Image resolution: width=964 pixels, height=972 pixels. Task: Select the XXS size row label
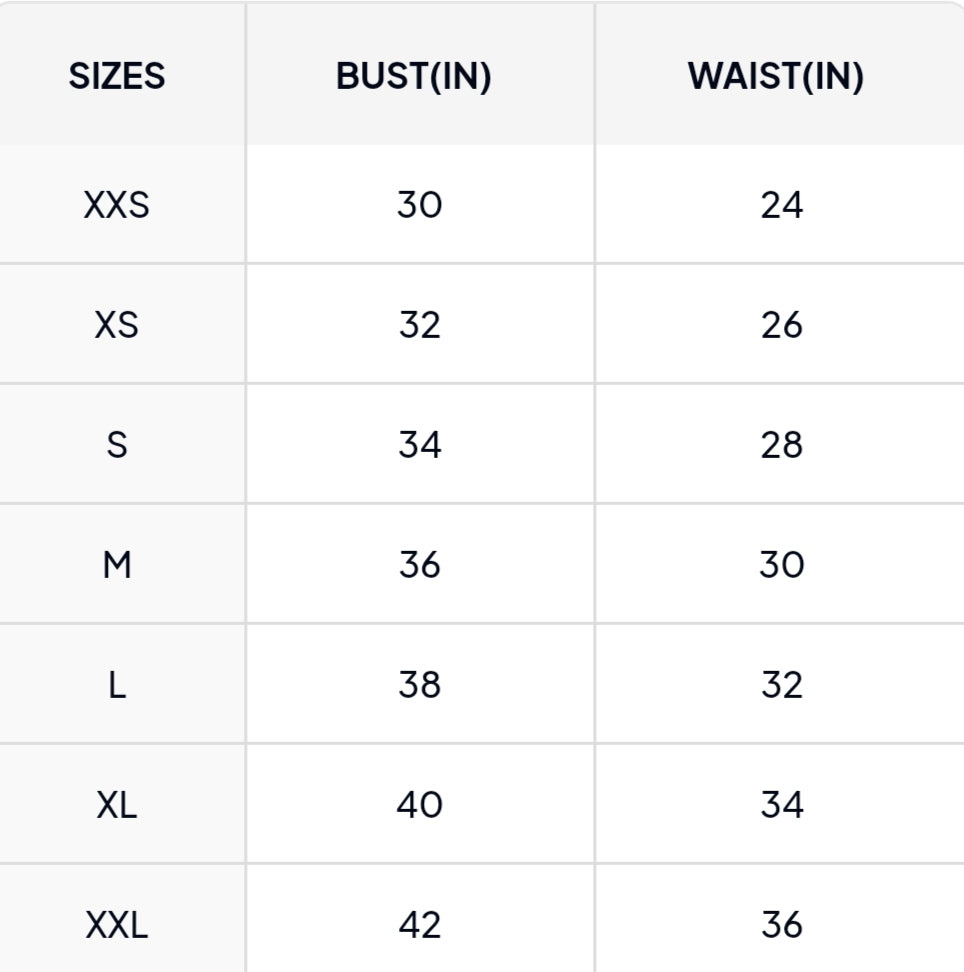tap(117, 205)
